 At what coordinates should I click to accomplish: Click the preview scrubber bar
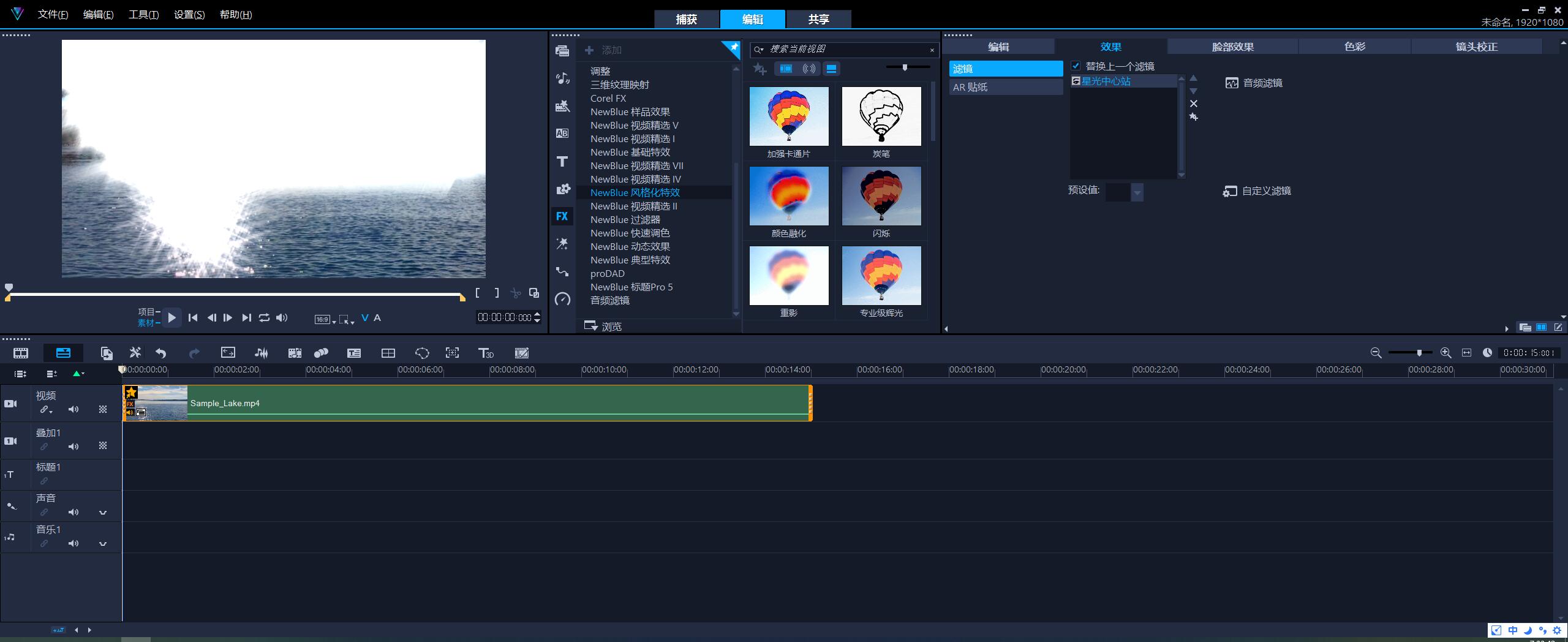235,295
